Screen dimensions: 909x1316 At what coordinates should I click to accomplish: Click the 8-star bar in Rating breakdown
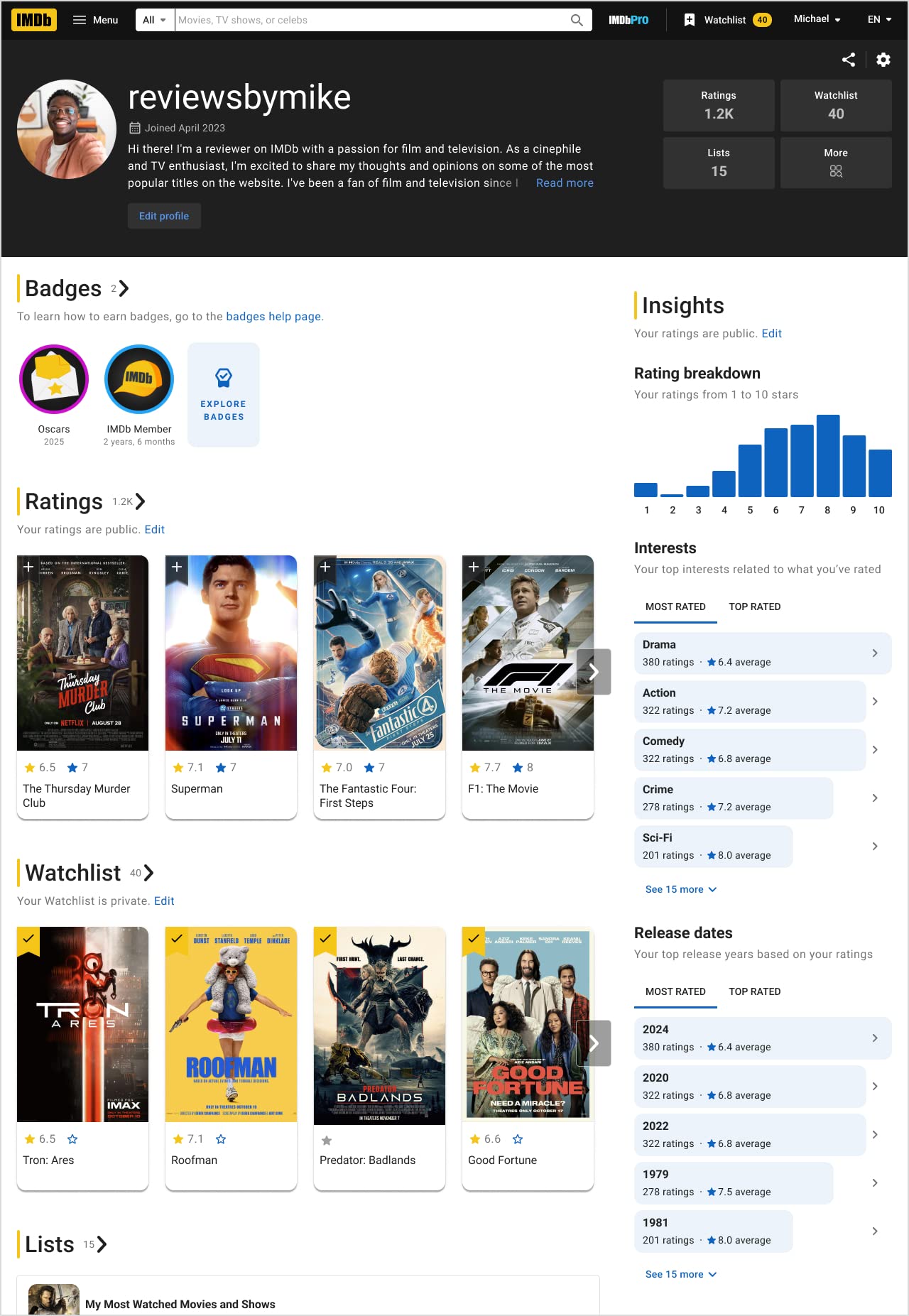[x=828, y=455]
